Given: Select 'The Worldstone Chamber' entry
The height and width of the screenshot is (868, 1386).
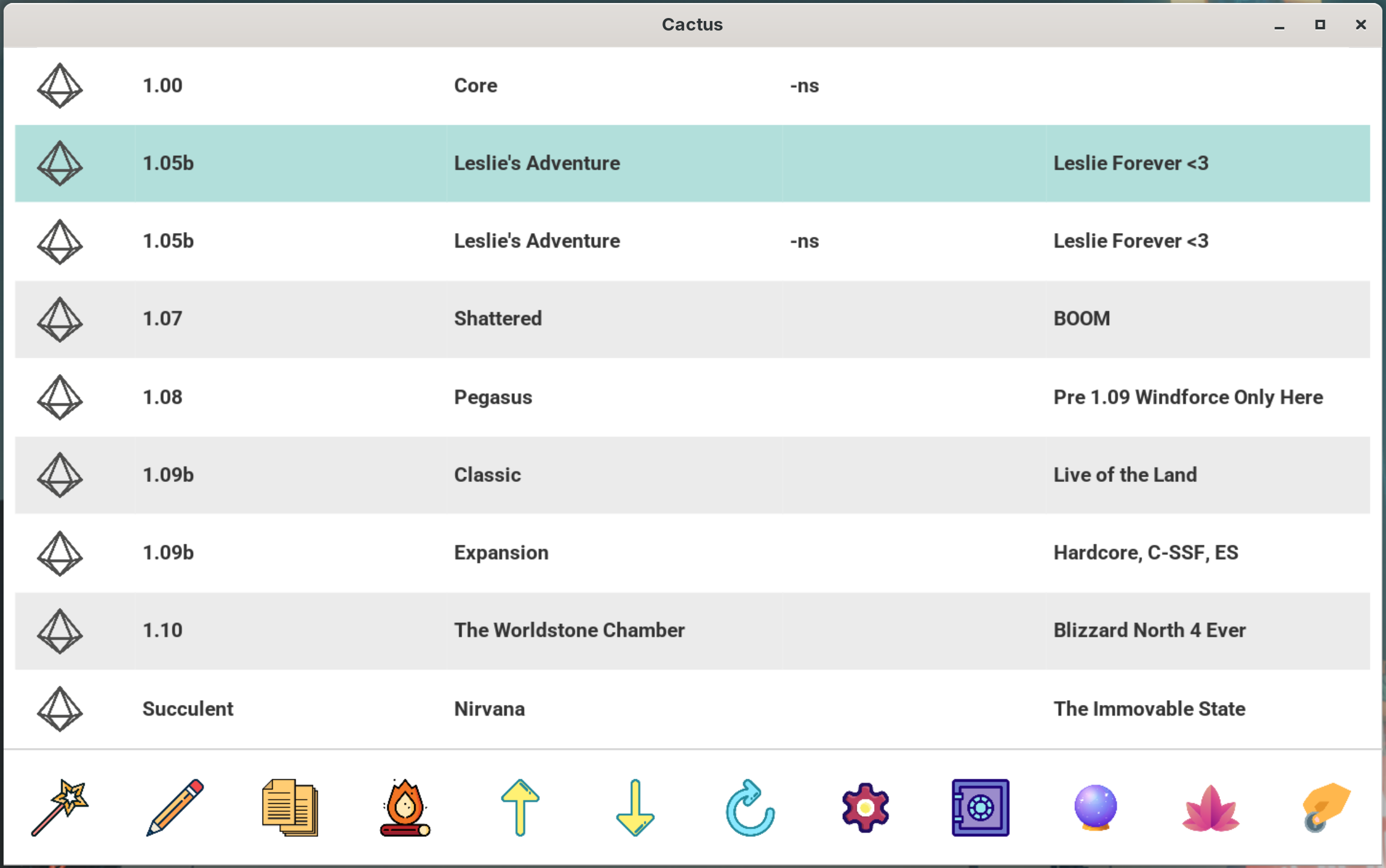Looking at the screenshot, I should (569, 631).
